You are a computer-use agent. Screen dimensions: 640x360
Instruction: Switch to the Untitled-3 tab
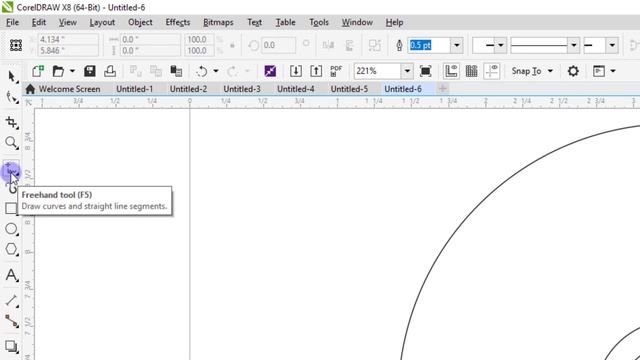click(242, 89)
